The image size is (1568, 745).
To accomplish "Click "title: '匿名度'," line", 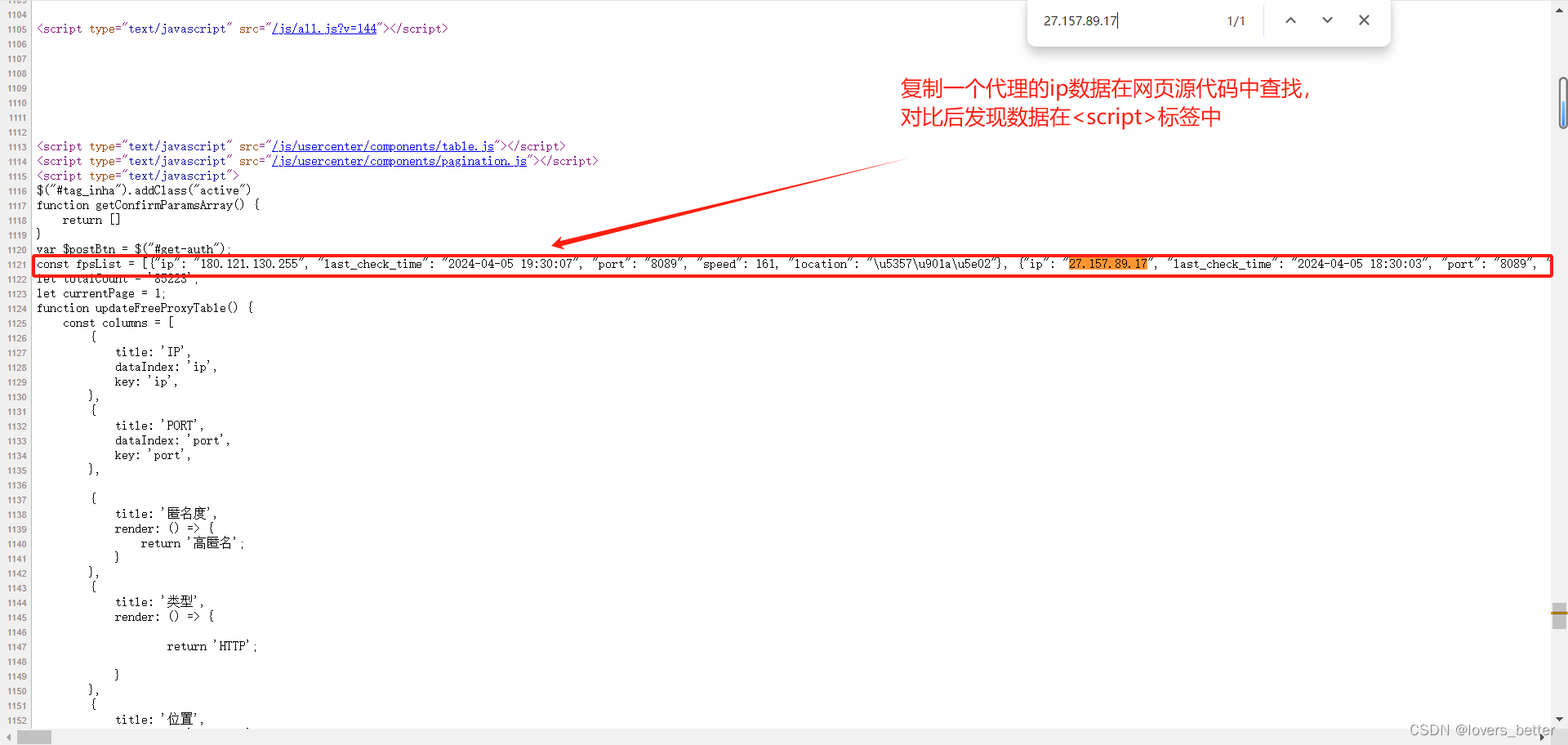I will (166, 514).
